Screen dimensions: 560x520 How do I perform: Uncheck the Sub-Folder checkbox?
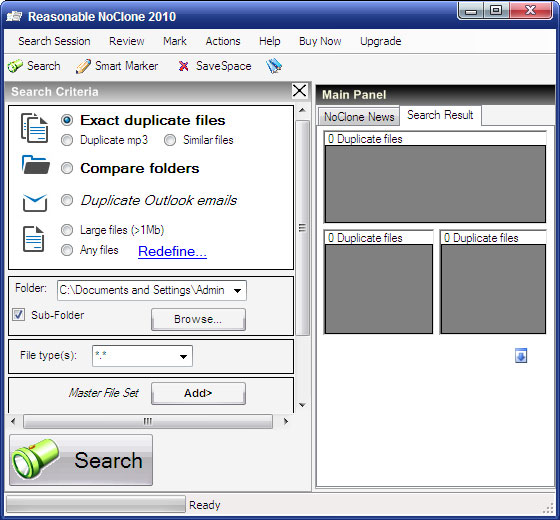click(x=18, y=315)
